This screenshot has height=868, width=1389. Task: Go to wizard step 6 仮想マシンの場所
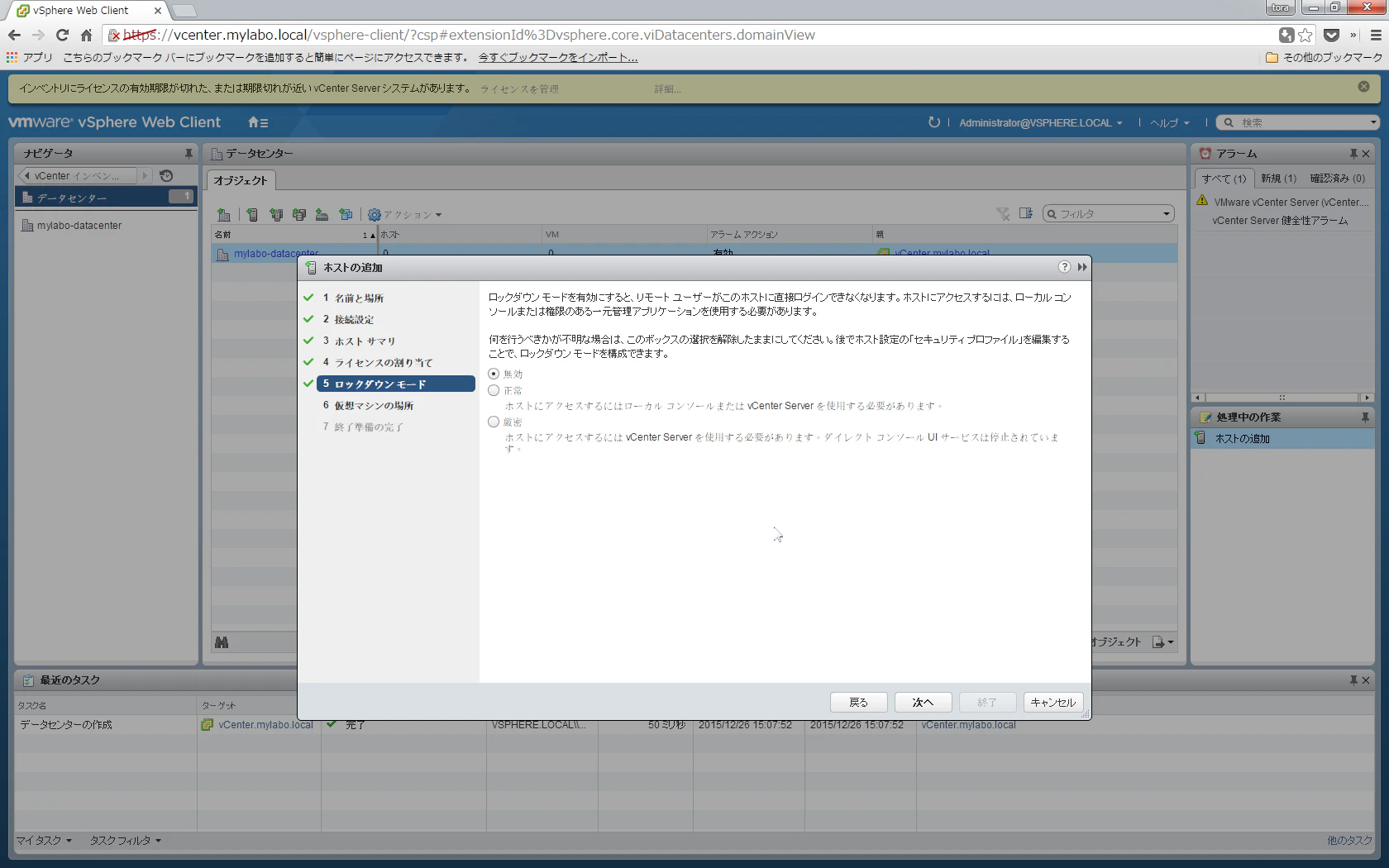[374, 405]
